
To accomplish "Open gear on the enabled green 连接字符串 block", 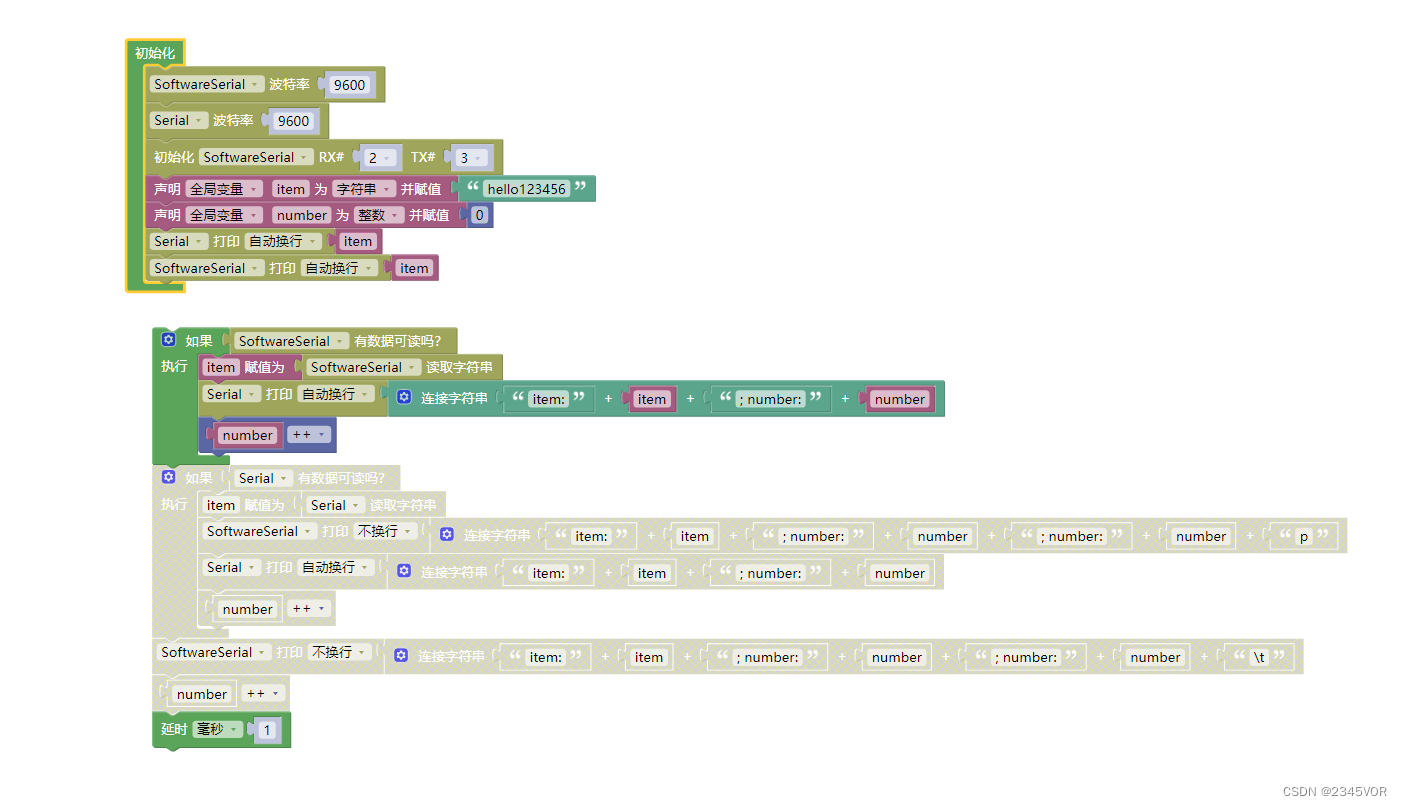I will [x=404, y=398].
